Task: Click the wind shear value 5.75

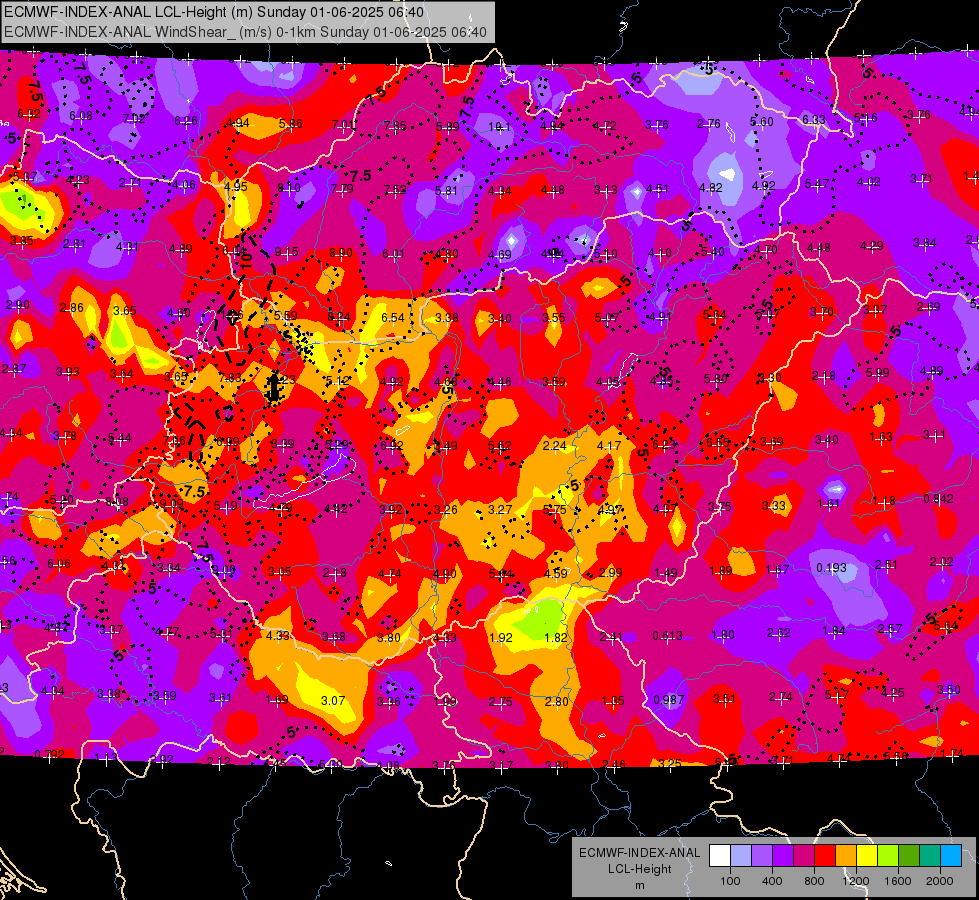Action: [554, 510]
